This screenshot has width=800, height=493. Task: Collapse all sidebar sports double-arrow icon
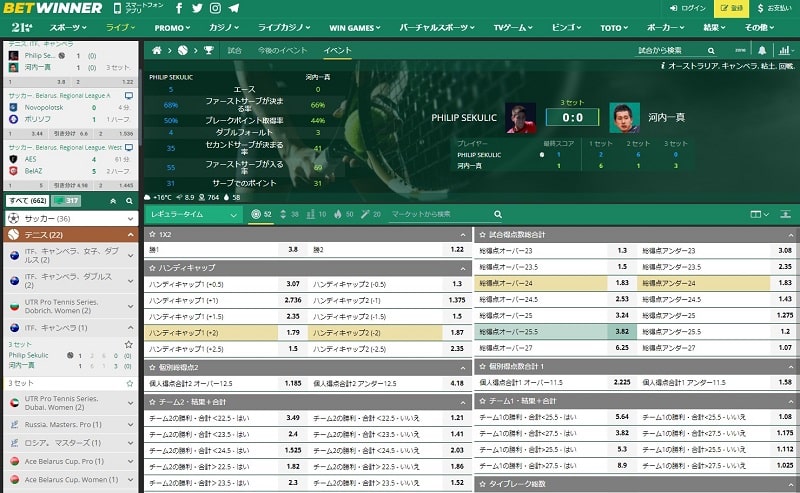[113, 201]
